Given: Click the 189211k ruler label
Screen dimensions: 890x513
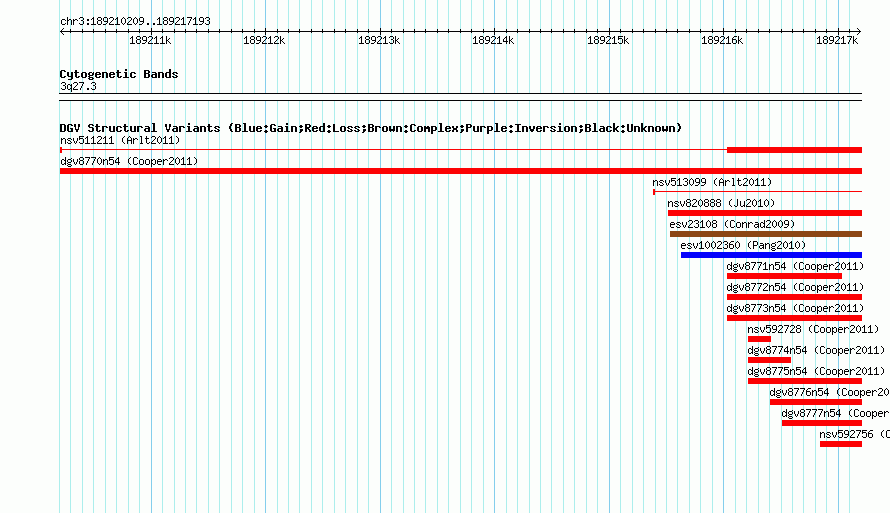Looking at the screenshot, I should (150, 40).
